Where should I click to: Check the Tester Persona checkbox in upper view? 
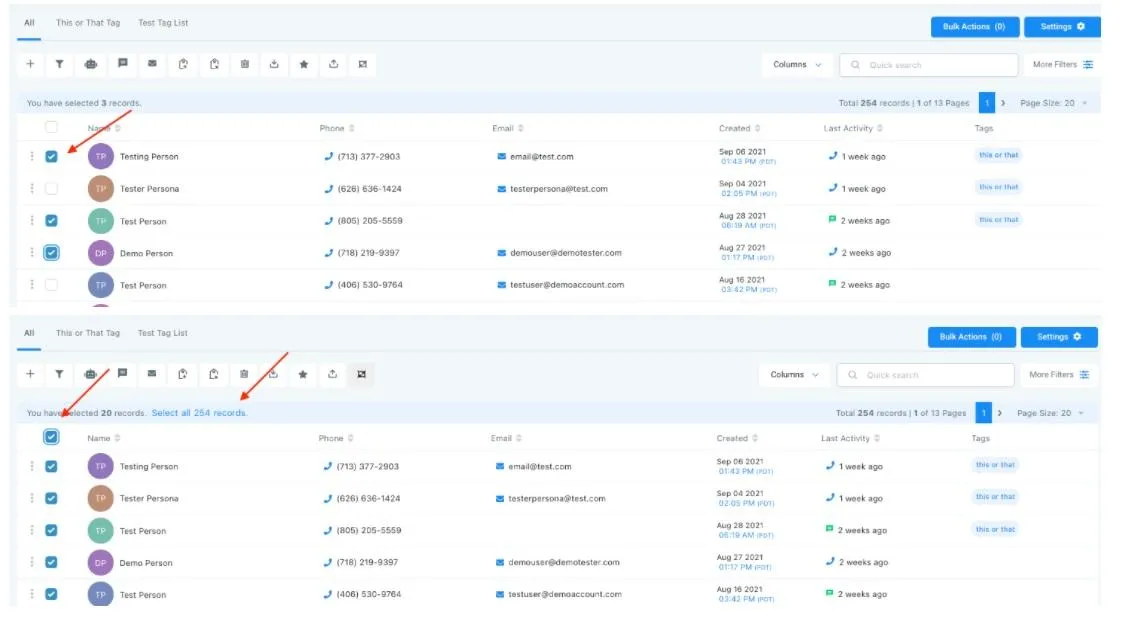[51, 188]
